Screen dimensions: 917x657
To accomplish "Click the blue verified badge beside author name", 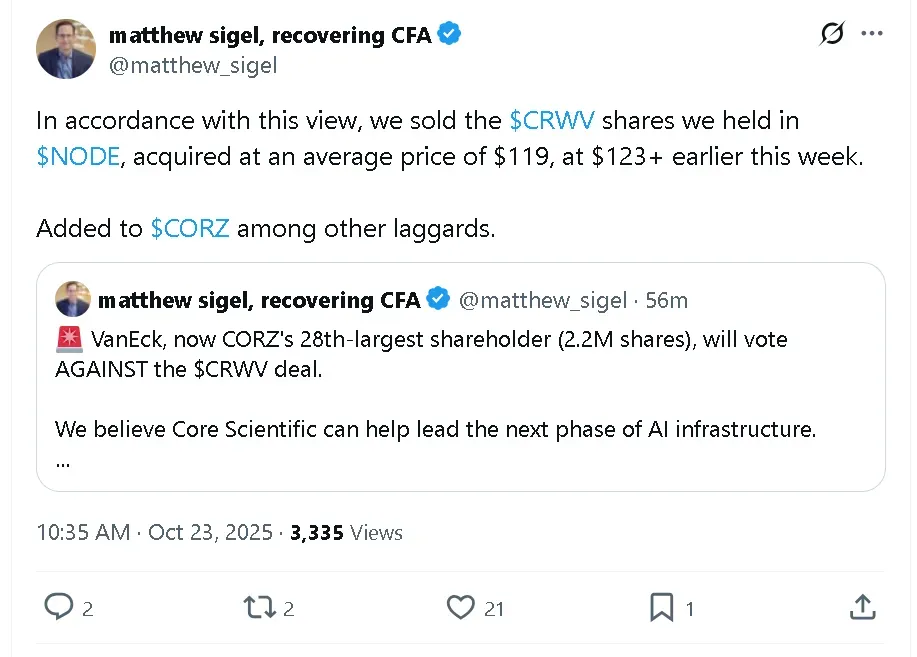I will tap(450, 35).
